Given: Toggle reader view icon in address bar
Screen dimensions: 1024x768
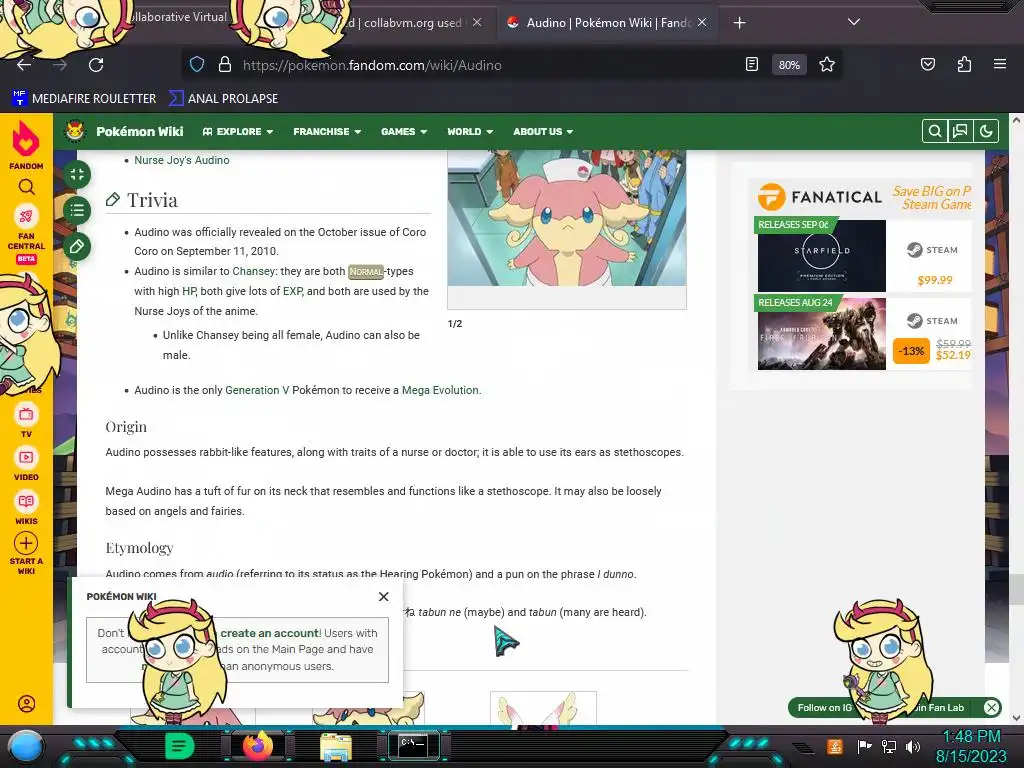Looking at the screenshot, I should pyautogui.click(x=752, y=65).
